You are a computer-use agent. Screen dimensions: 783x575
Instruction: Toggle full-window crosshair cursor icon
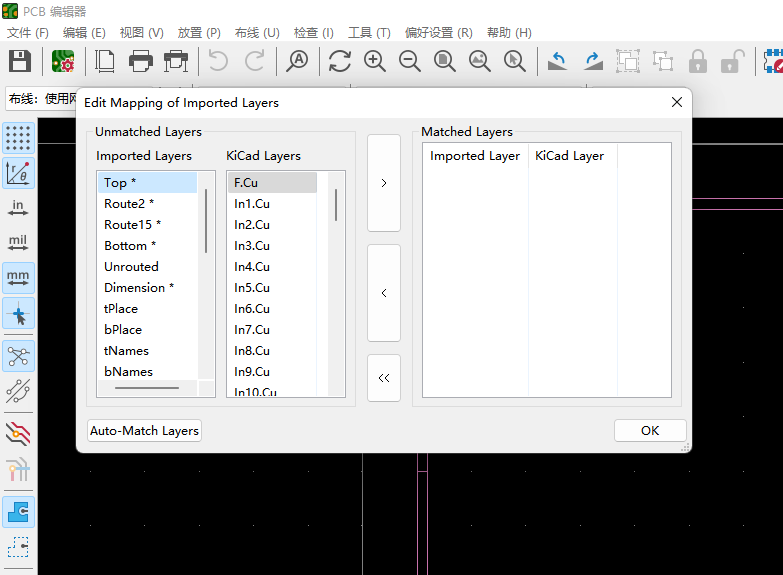click(x=18, y=313)
